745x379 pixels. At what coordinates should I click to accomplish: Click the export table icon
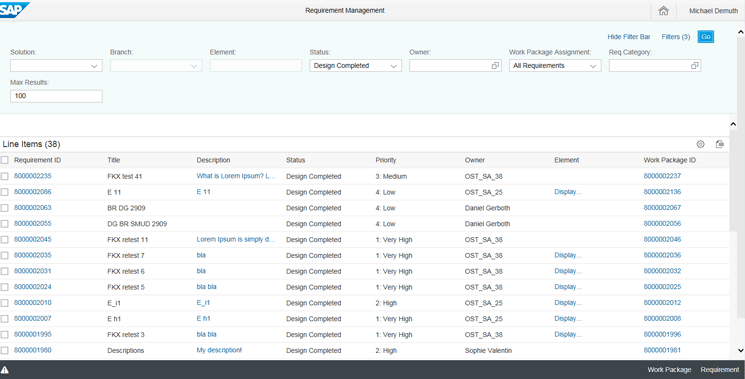tap(719, 144)
